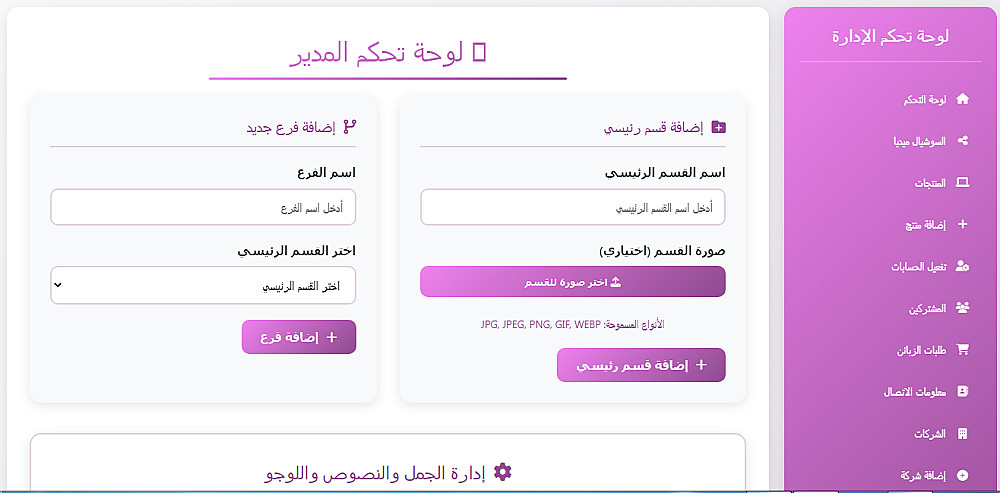Viewport: 1000px width, 493px height.
Task: Click the plus icon for إضافة منتج
Action: [963, 225]
